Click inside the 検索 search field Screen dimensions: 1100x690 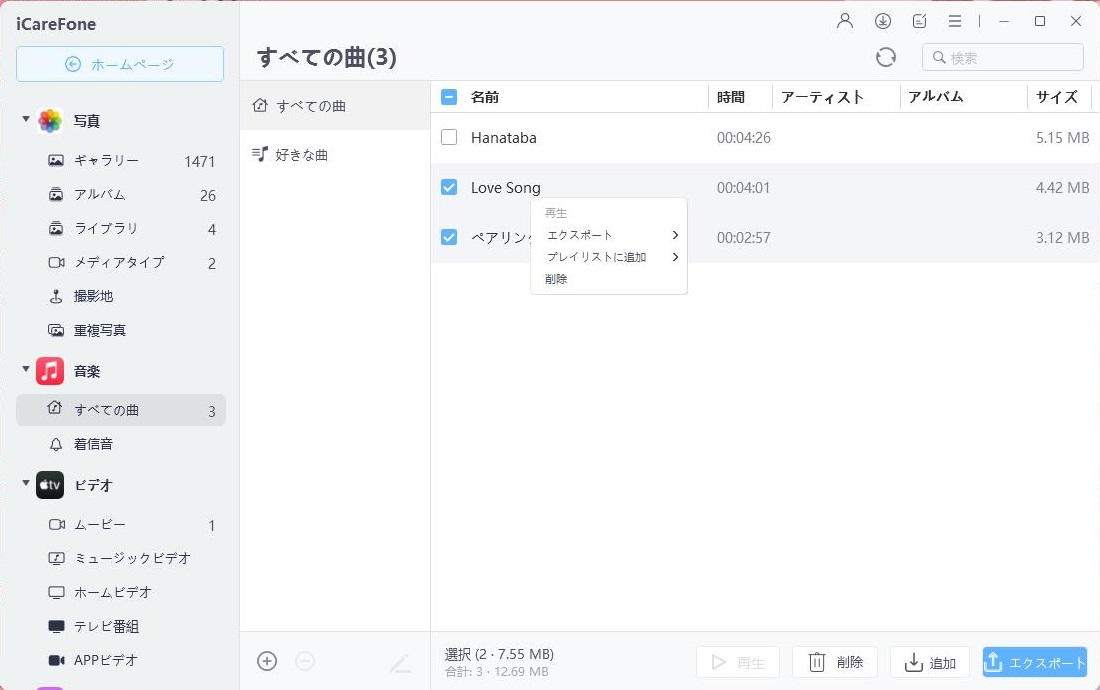[1002, 58]
